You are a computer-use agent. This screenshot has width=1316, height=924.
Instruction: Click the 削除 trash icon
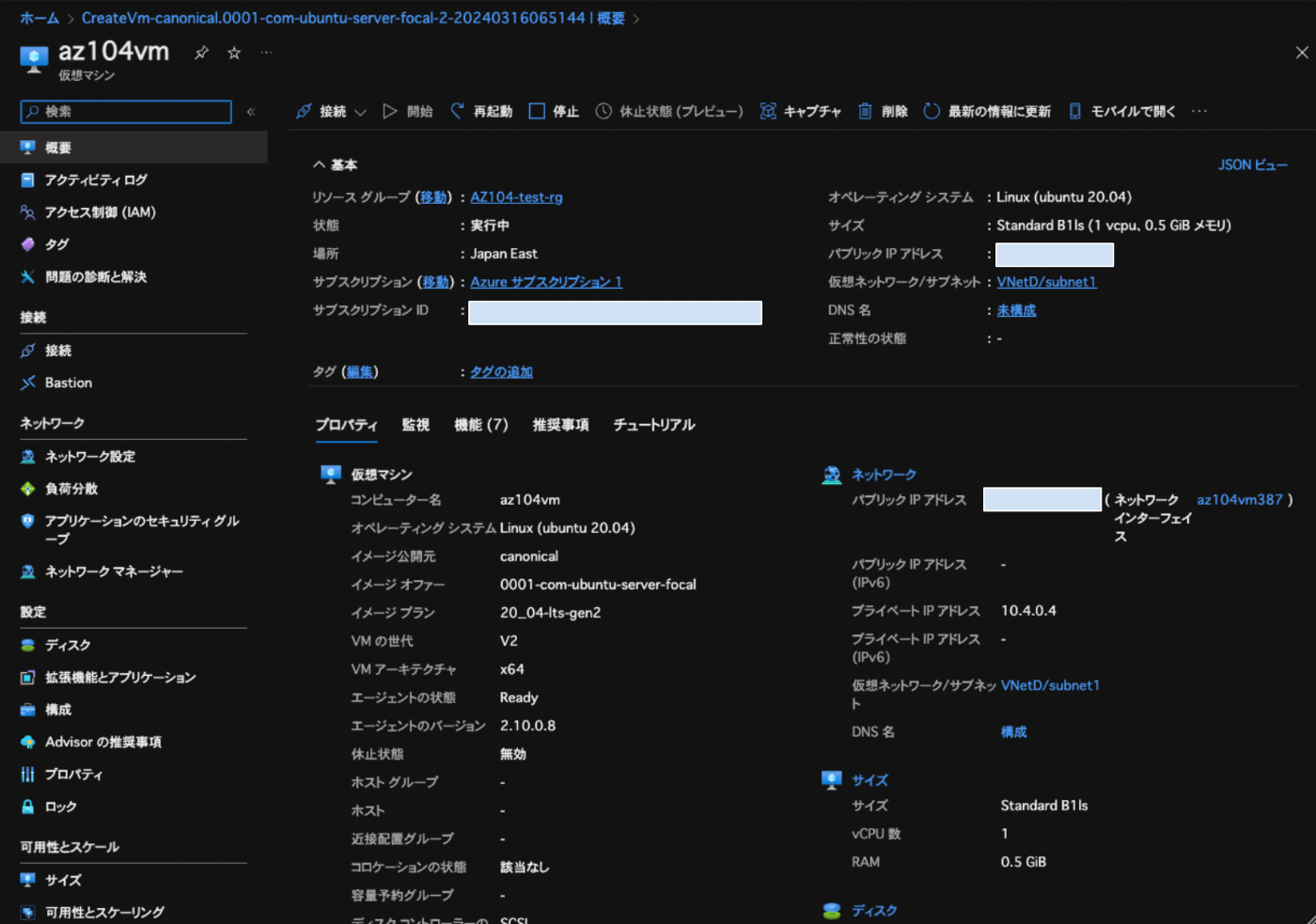(x=865, y=111)
